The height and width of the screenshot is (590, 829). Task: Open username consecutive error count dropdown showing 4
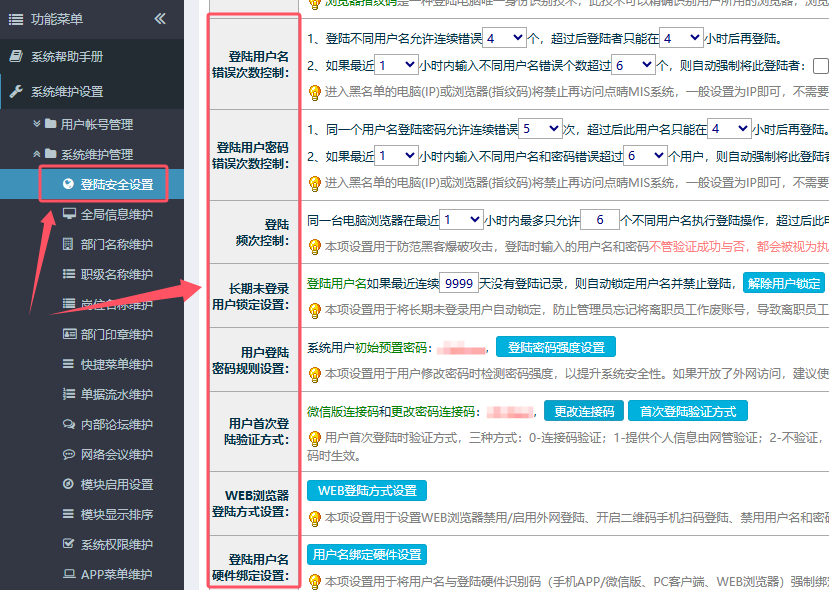(x=504, y=38)
